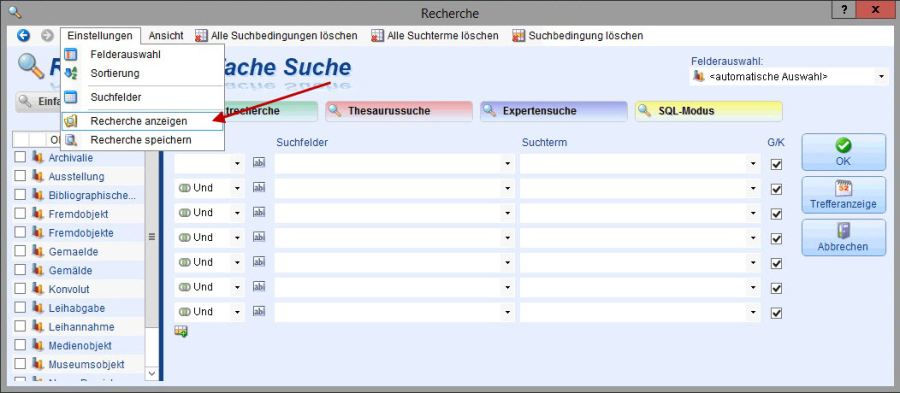
Task: Select Recherche speichern menu entry
Action: tap(141, 140)
